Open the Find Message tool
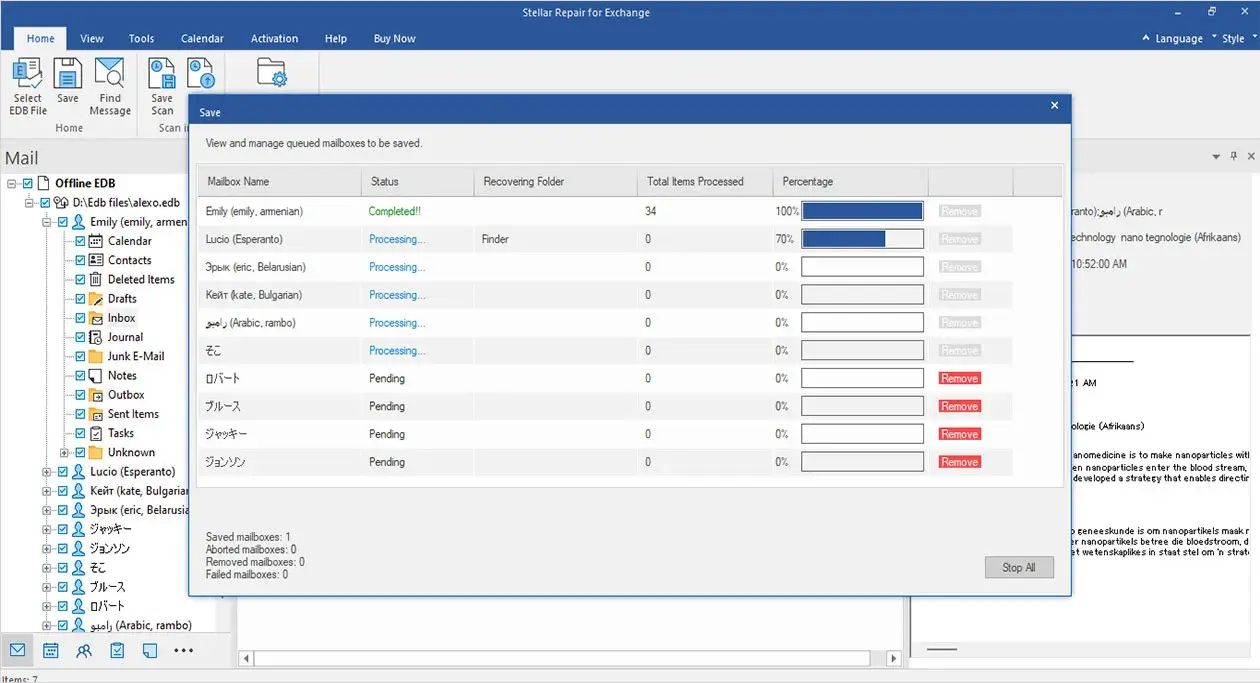The image size is (1260, 683). tap(109, 75)
